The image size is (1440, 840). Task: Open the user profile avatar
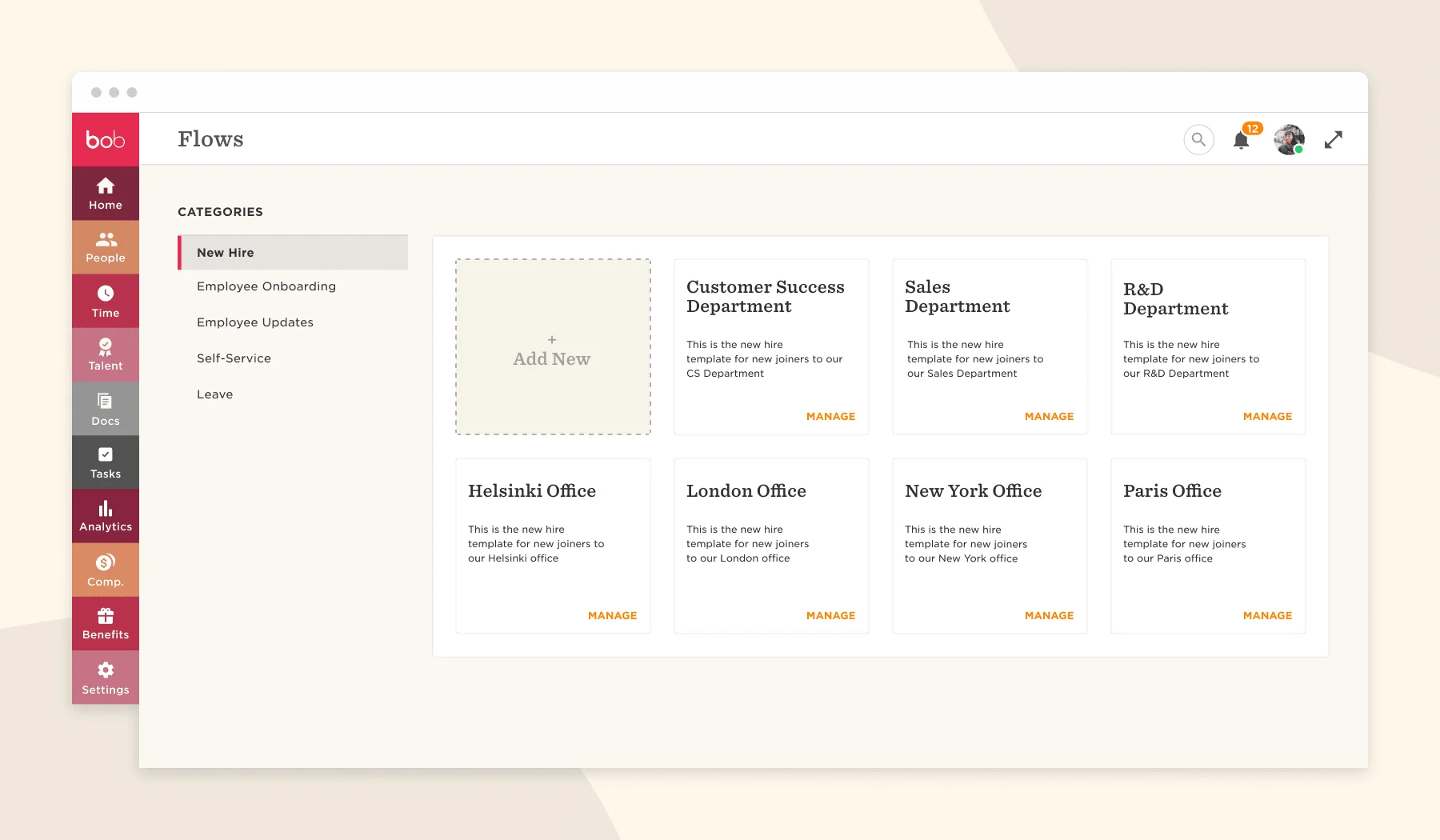(x=1289, y=139)
